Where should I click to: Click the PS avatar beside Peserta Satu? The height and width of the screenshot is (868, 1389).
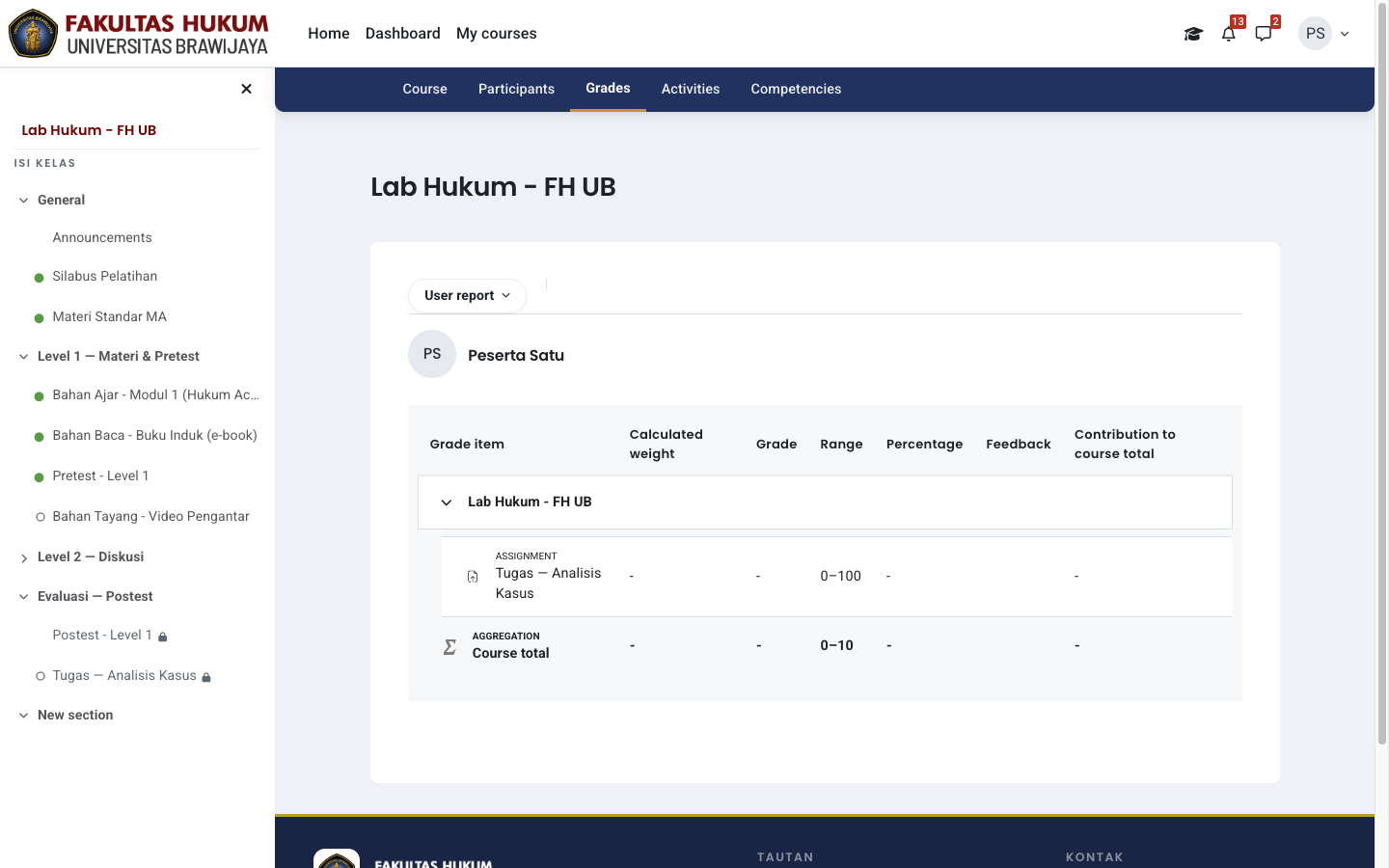point(432,354)
